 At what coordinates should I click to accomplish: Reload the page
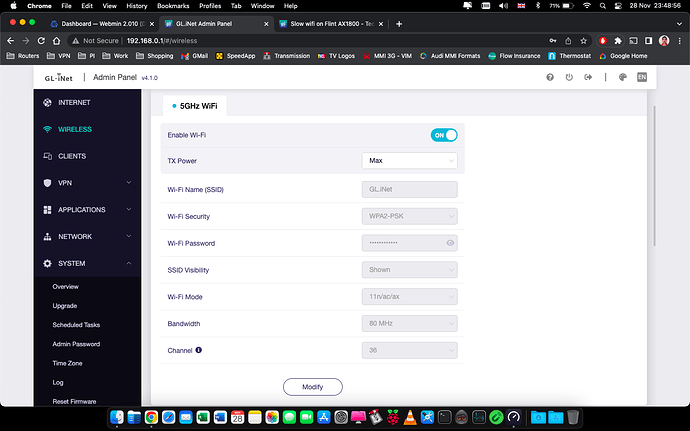tap(41, 41)
